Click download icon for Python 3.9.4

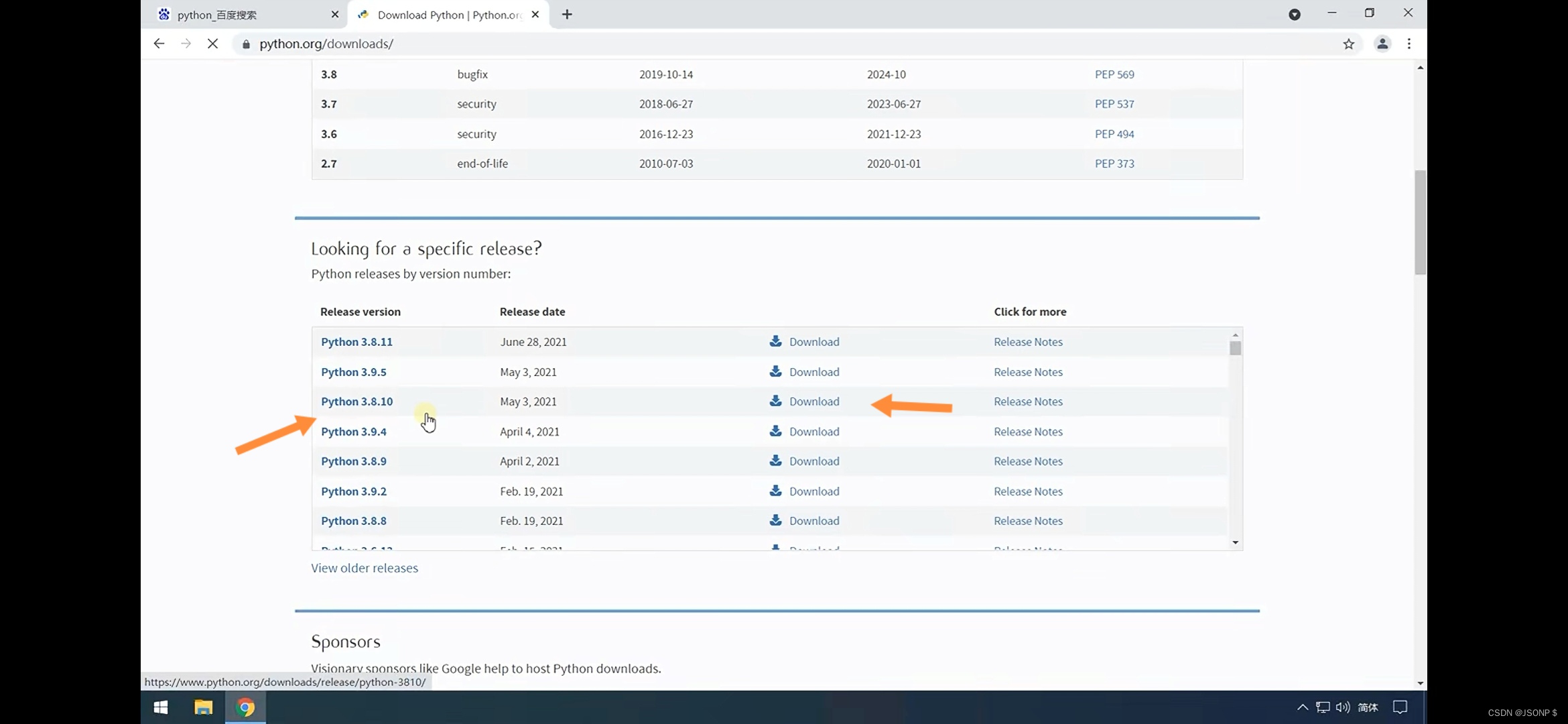tap(775, 431)
